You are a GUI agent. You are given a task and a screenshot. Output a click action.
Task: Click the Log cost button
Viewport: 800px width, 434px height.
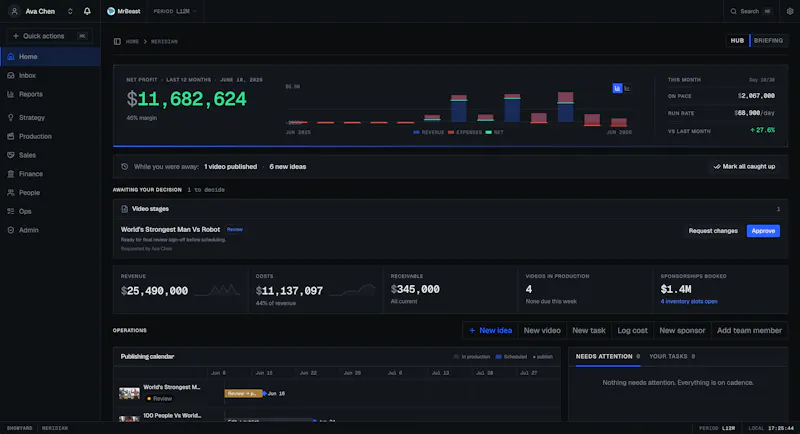(632, 330)
